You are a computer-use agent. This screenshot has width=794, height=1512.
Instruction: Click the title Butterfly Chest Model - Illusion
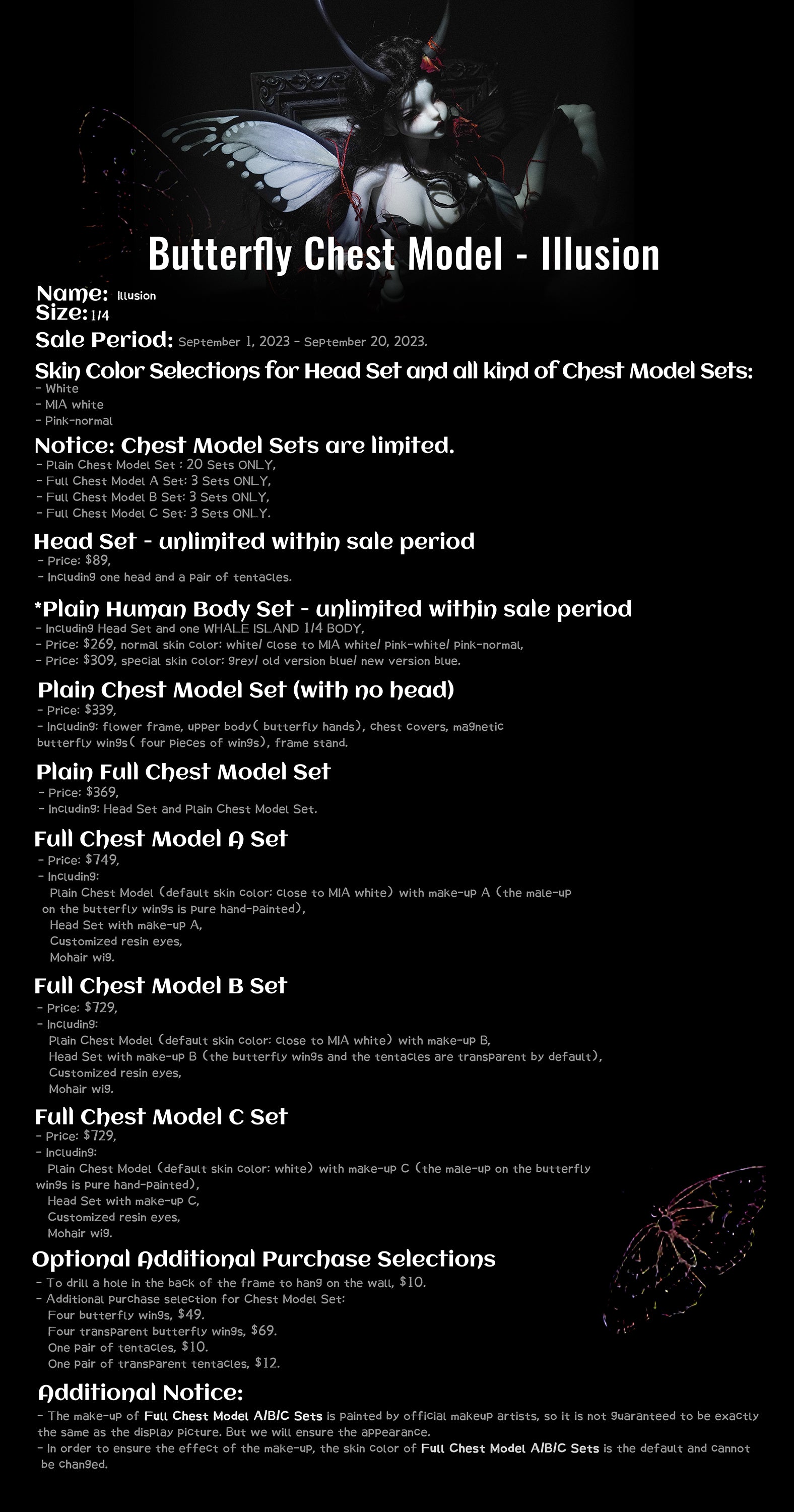[404, 254]
